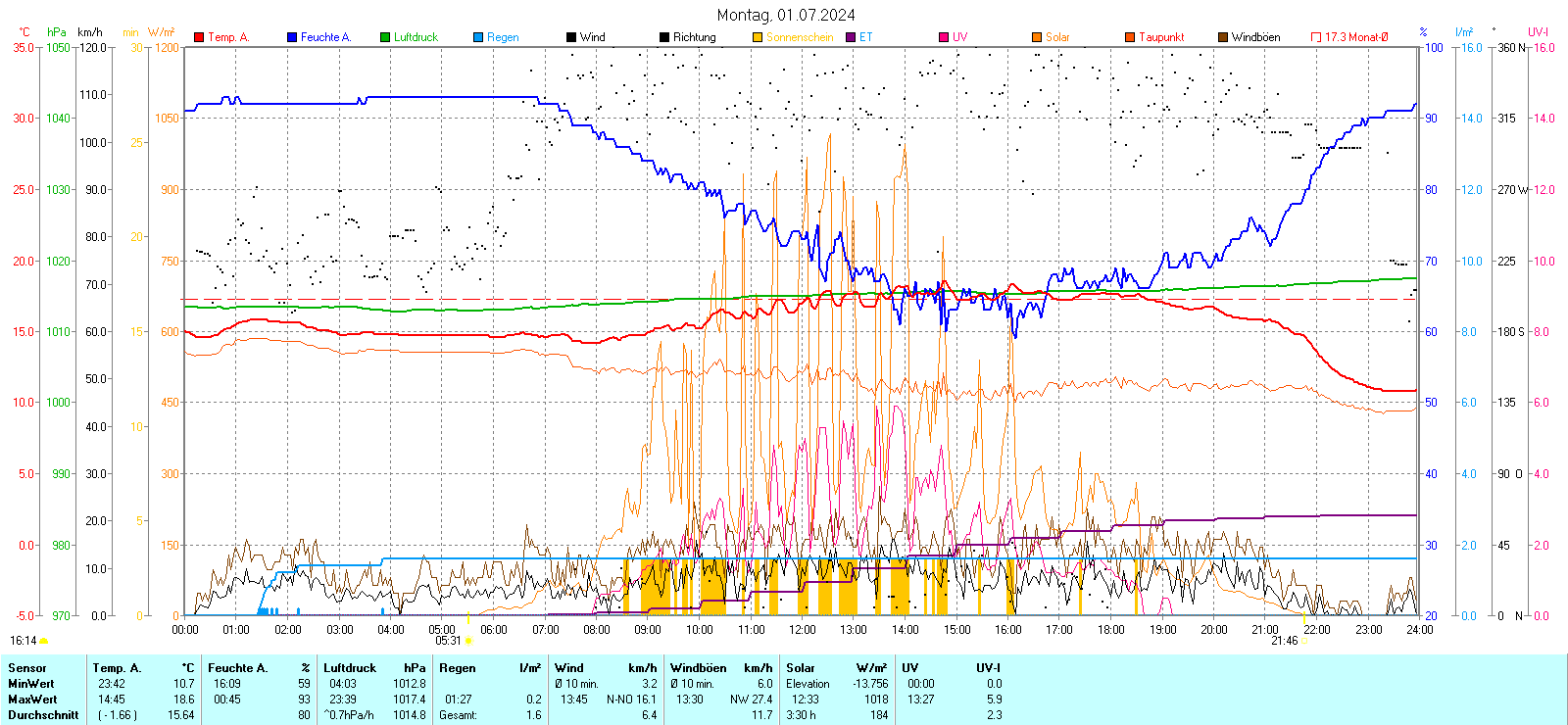Click the date title Montag, 01.07.2024

click(x=785, y=15)
